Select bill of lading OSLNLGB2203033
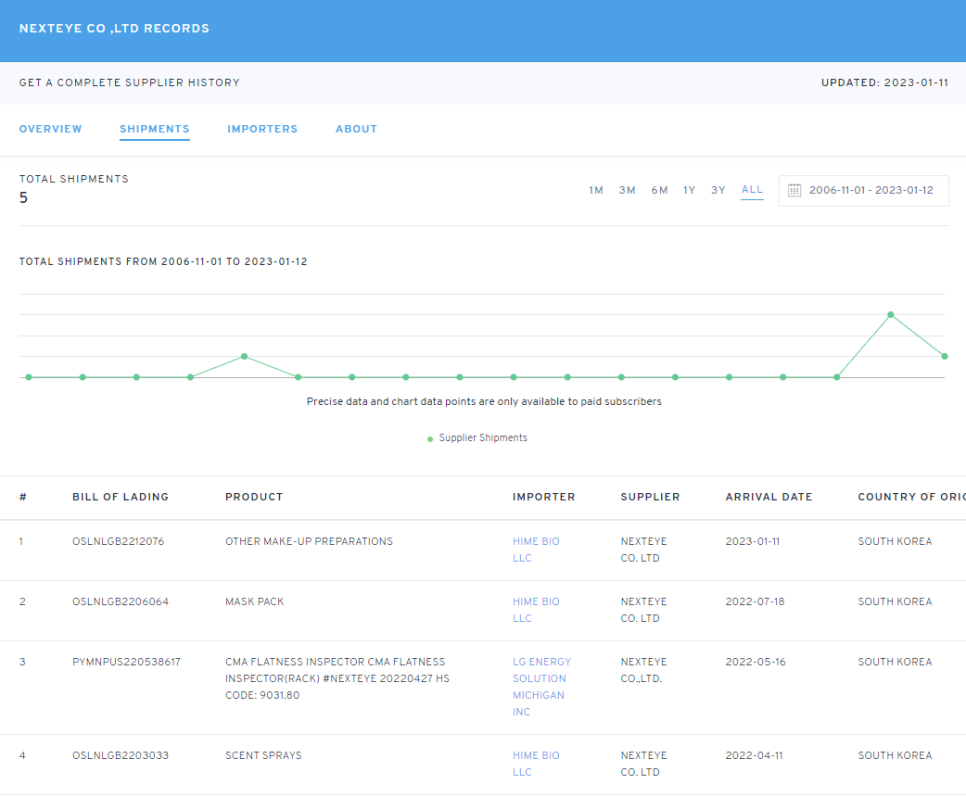This screenshot has width=966, height=797. 121,756
